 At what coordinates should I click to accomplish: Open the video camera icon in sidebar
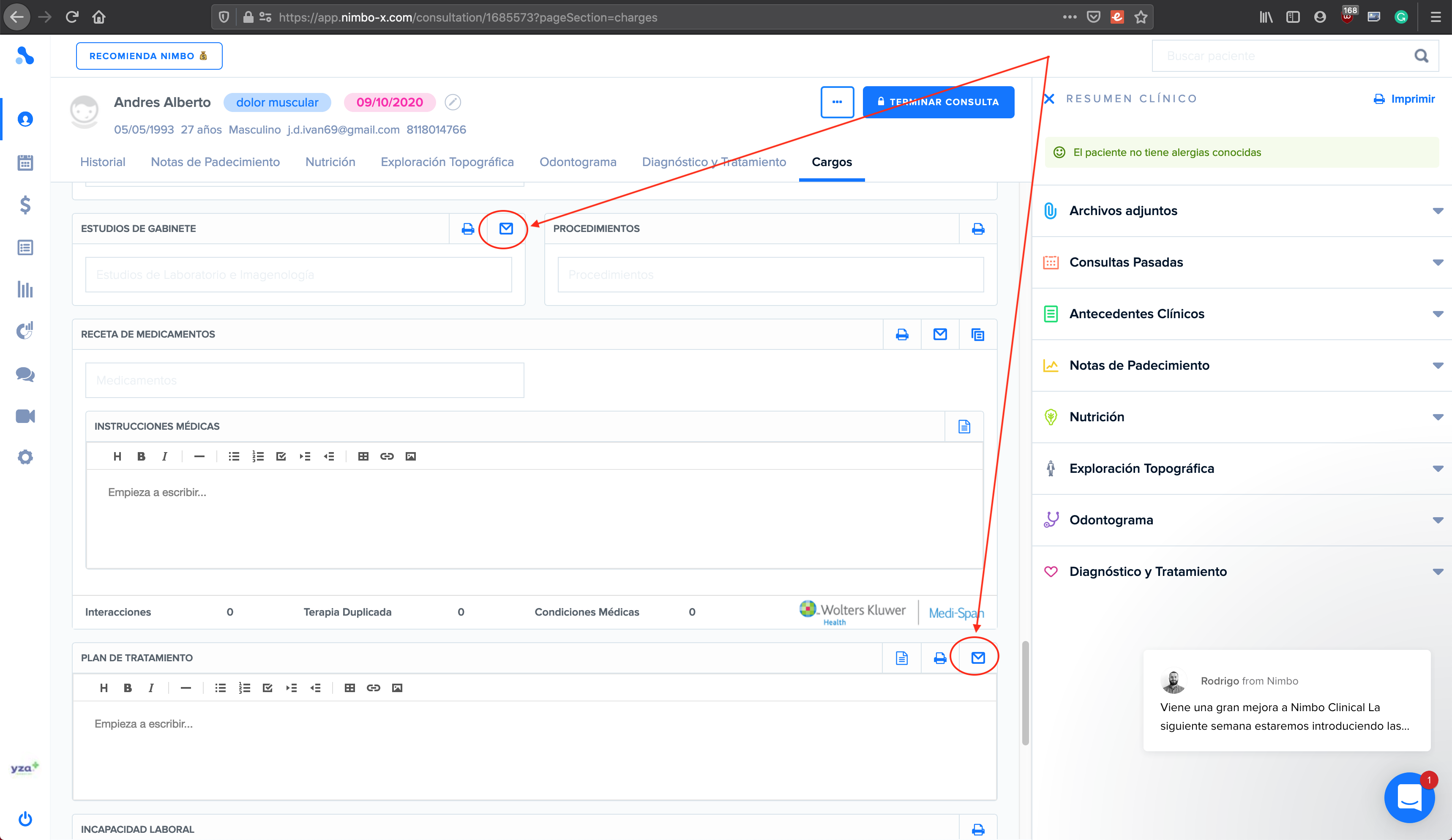(25, 416)
